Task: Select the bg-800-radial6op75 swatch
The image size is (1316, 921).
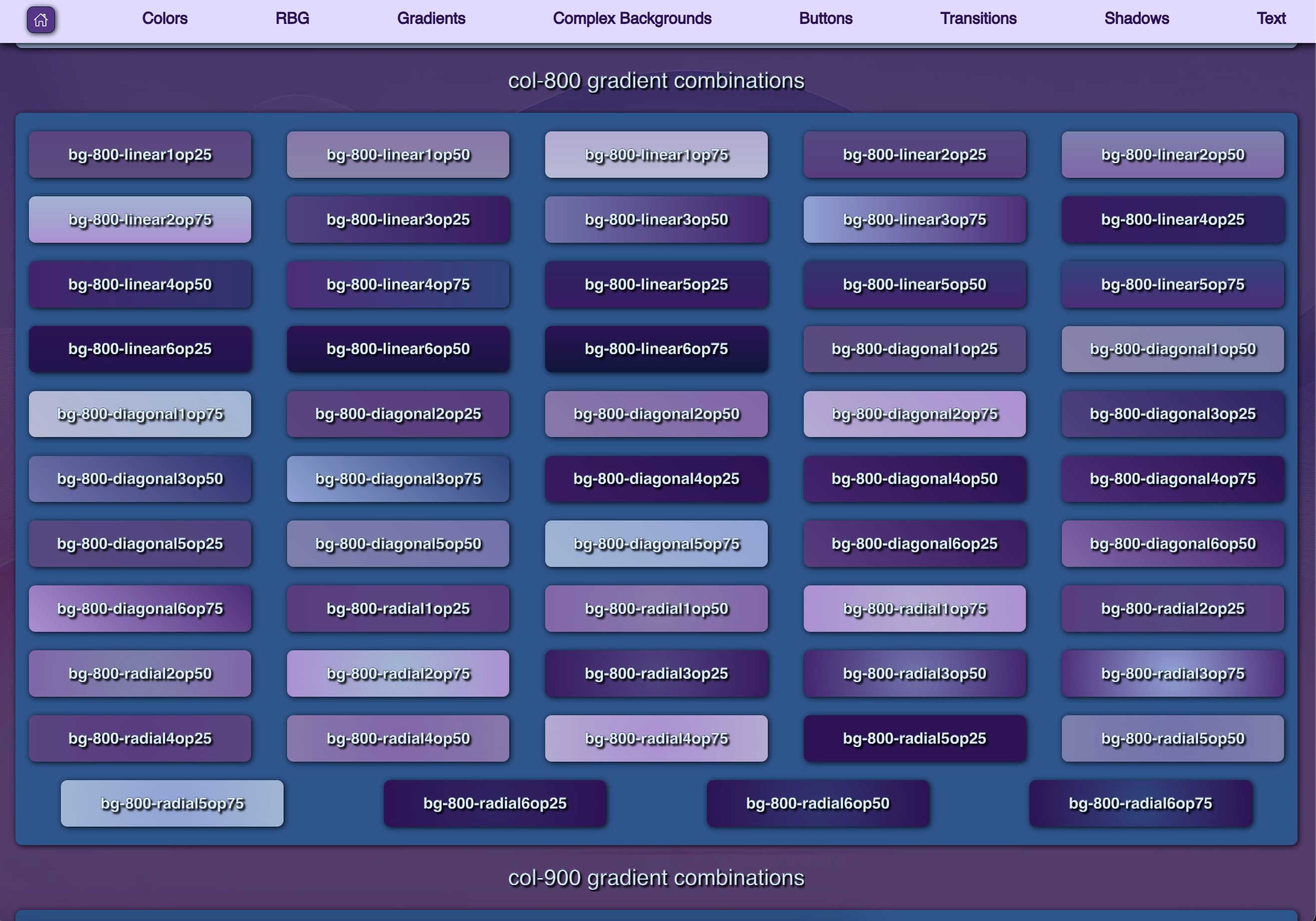Action: click(x=1140, y=803)
